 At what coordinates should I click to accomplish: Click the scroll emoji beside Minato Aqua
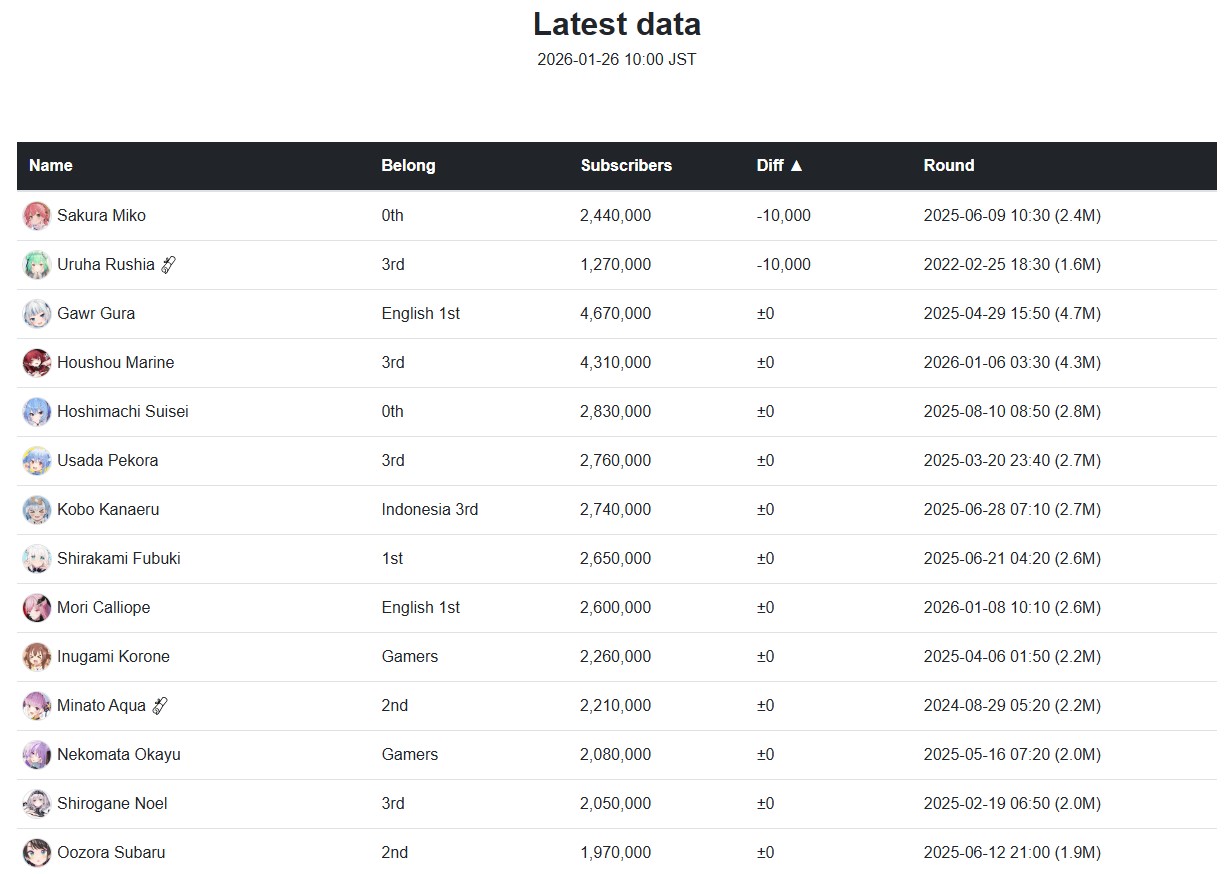pos(159,706)
